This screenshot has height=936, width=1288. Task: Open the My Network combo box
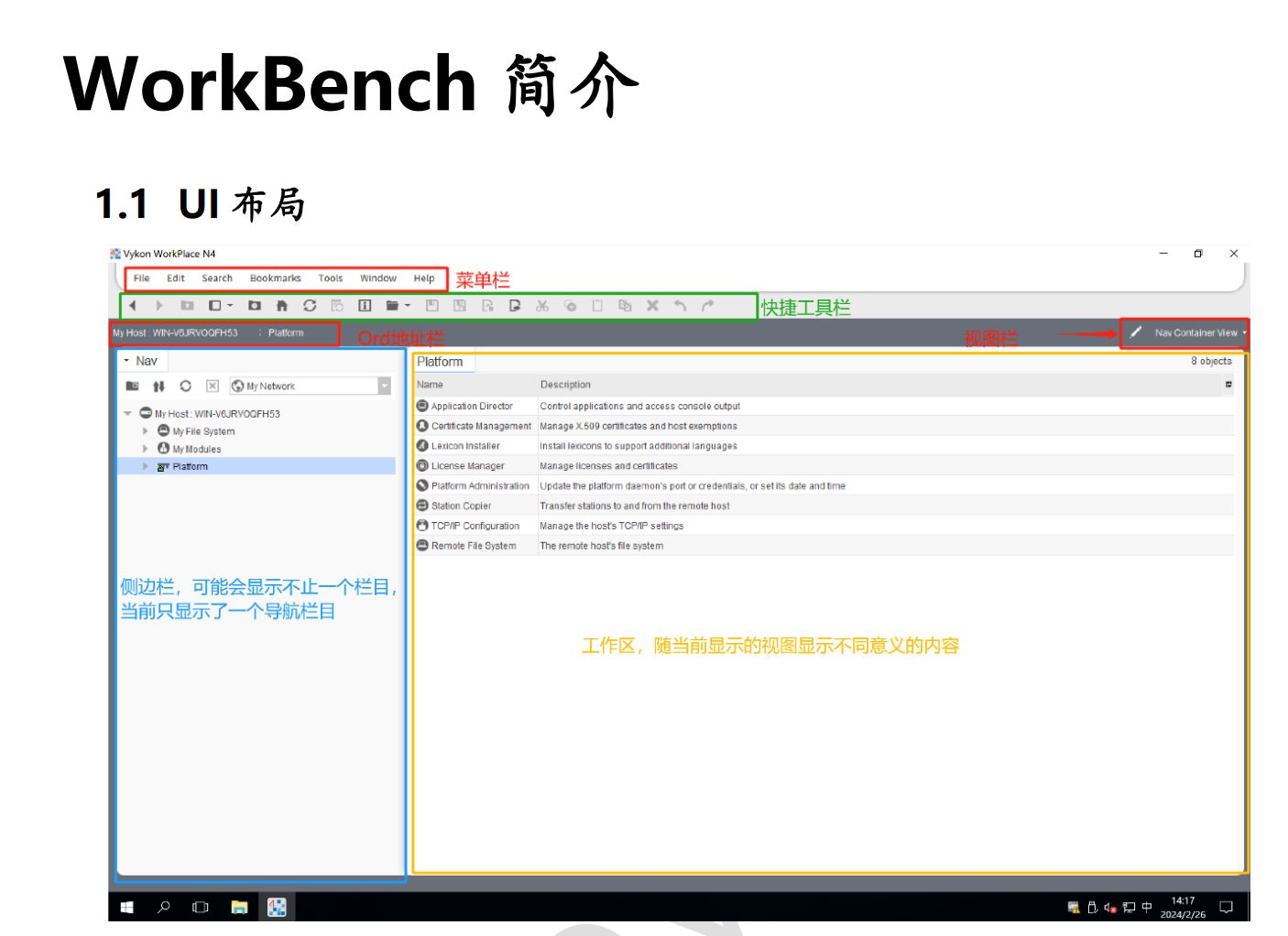pos(311,386)
